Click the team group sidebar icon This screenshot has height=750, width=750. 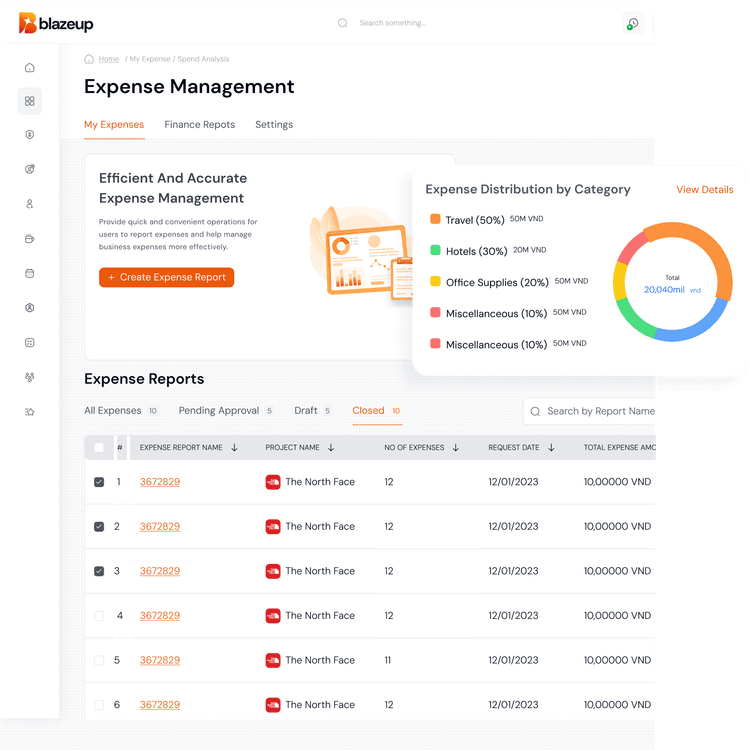[30, 377]
